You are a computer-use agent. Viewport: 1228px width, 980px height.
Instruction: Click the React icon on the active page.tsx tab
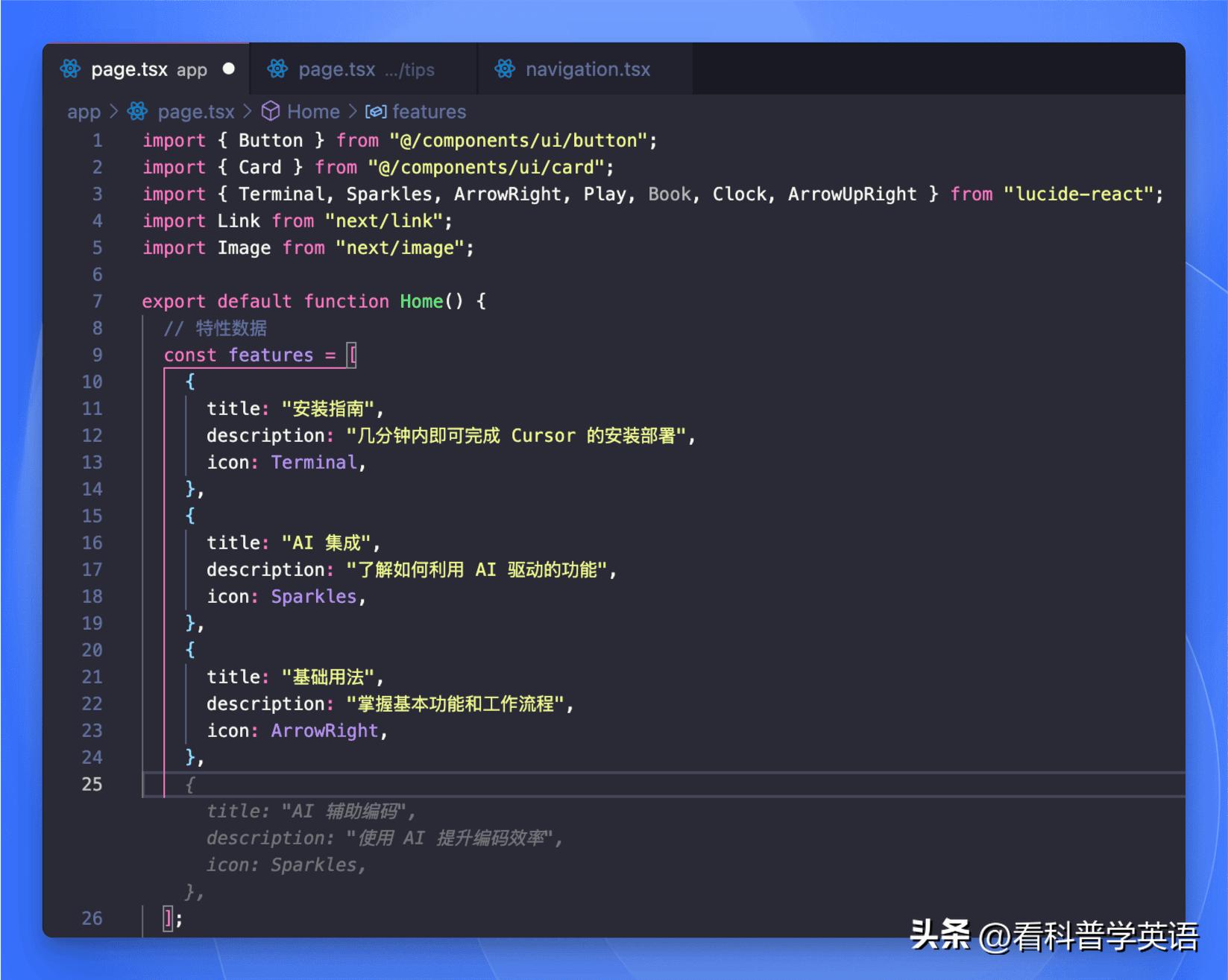[x=70, y=69]
